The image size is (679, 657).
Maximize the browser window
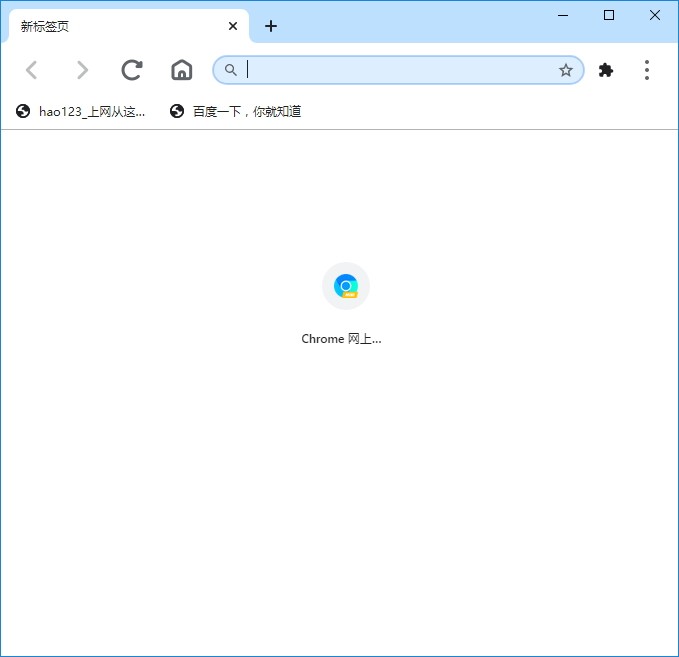(609, 16)
